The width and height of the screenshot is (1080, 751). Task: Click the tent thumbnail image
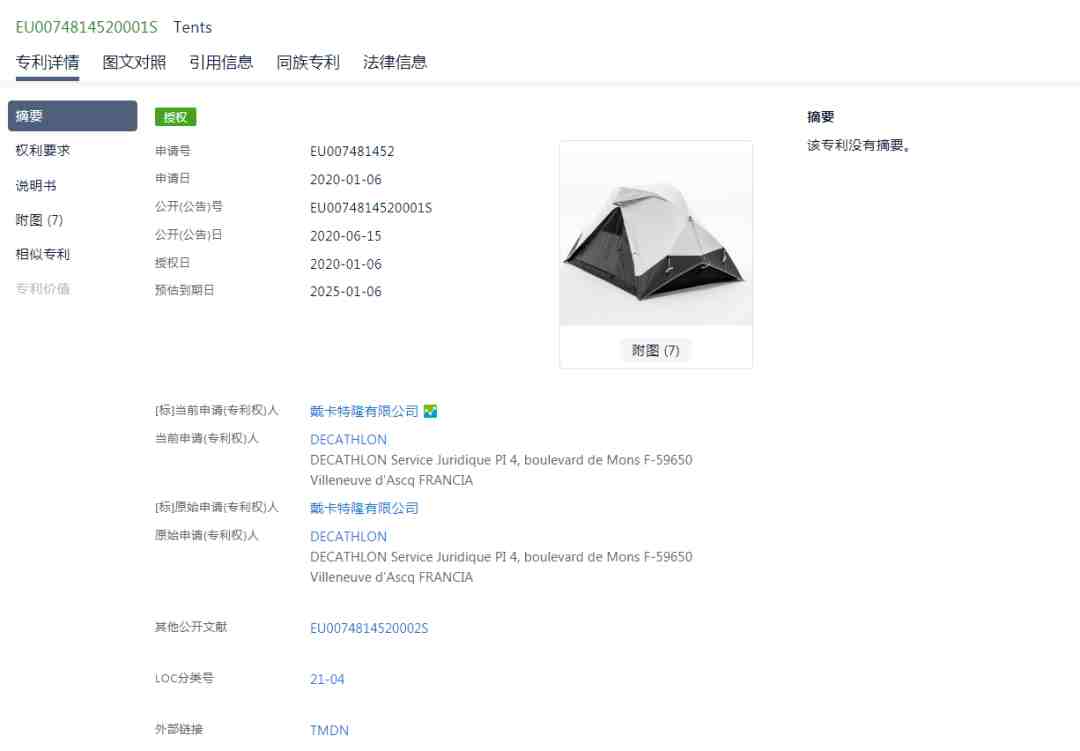[x=656, y=234]
